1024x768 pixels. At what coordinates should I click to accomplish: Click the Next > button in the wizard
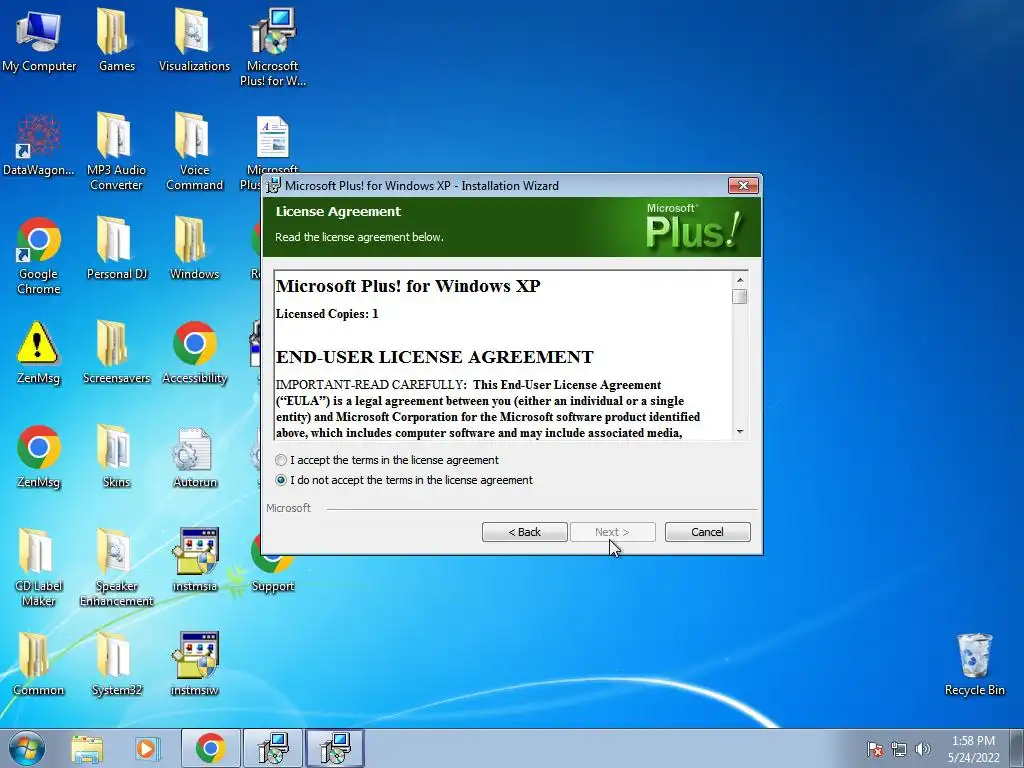[x=612, y=532]
